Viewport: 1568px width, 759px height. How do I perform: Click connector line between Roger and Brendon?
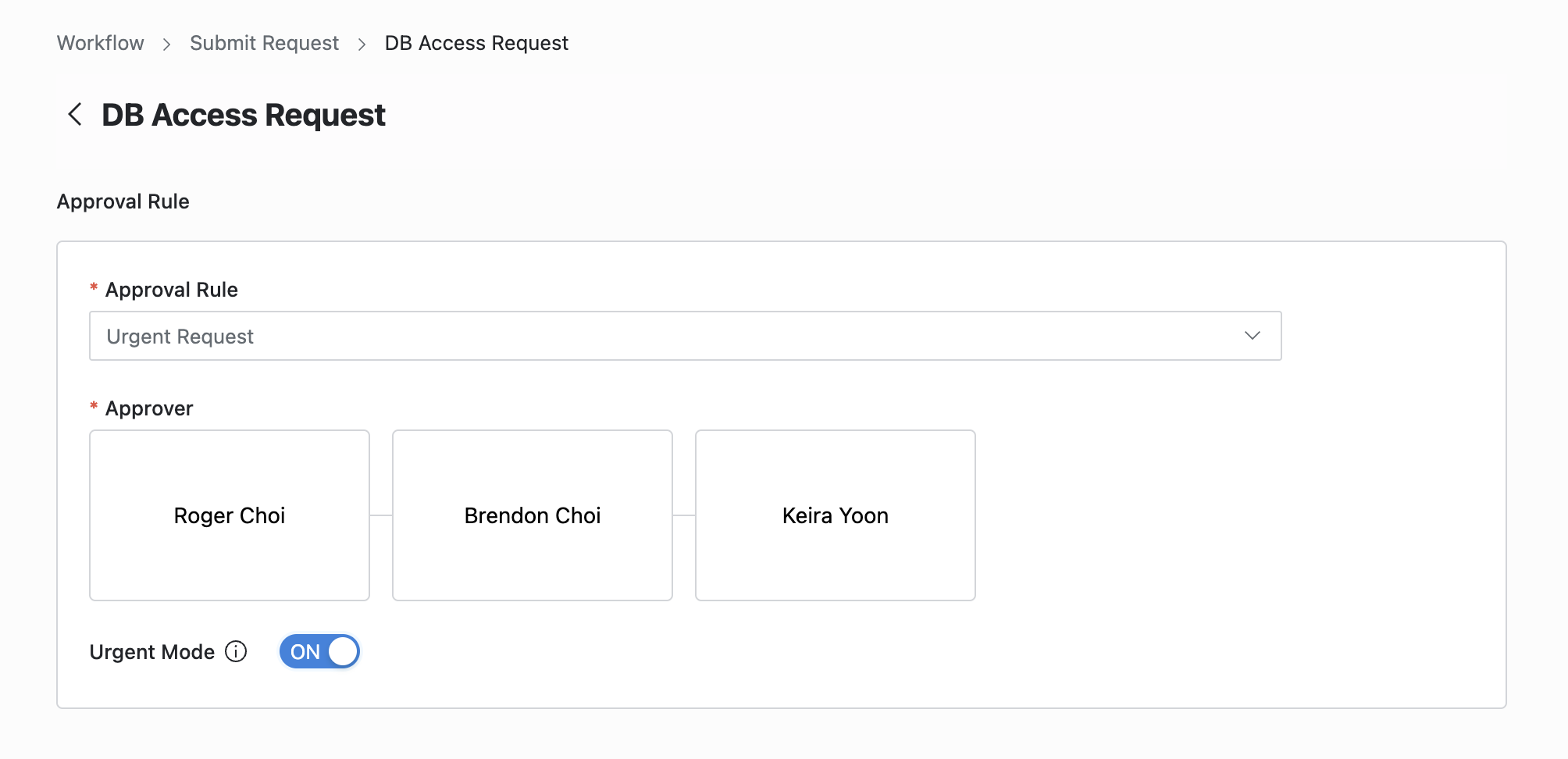(x=381, y=515)
